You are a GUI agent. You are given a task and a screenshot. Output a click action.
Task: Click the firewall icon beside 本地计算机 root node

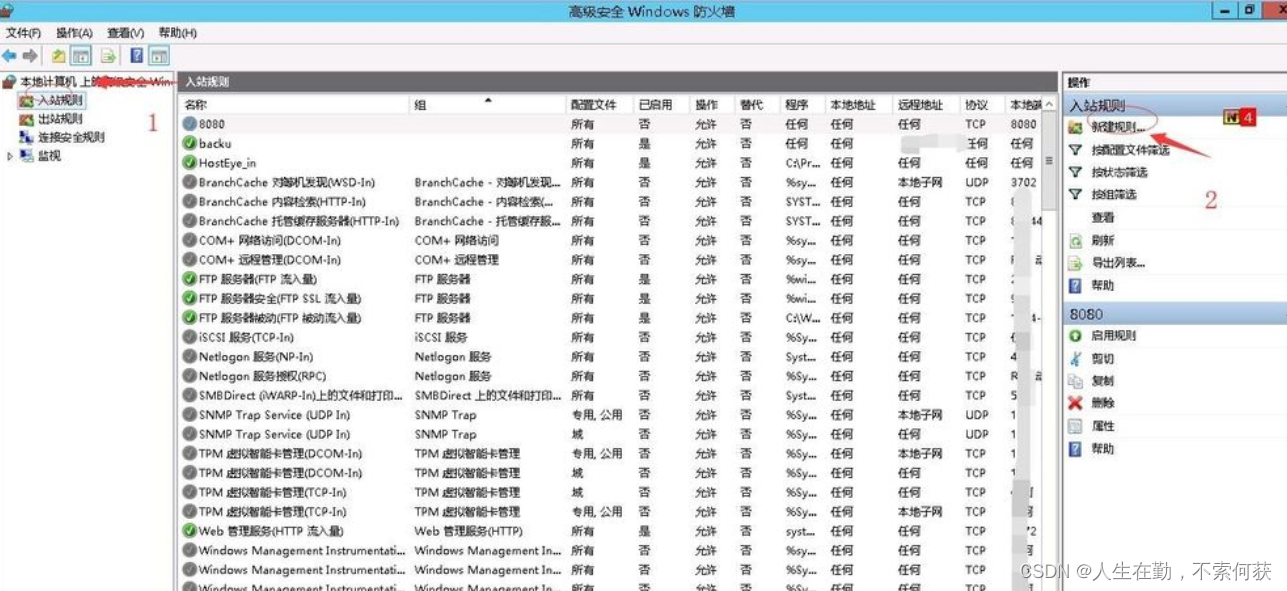(x=9, y=82)
